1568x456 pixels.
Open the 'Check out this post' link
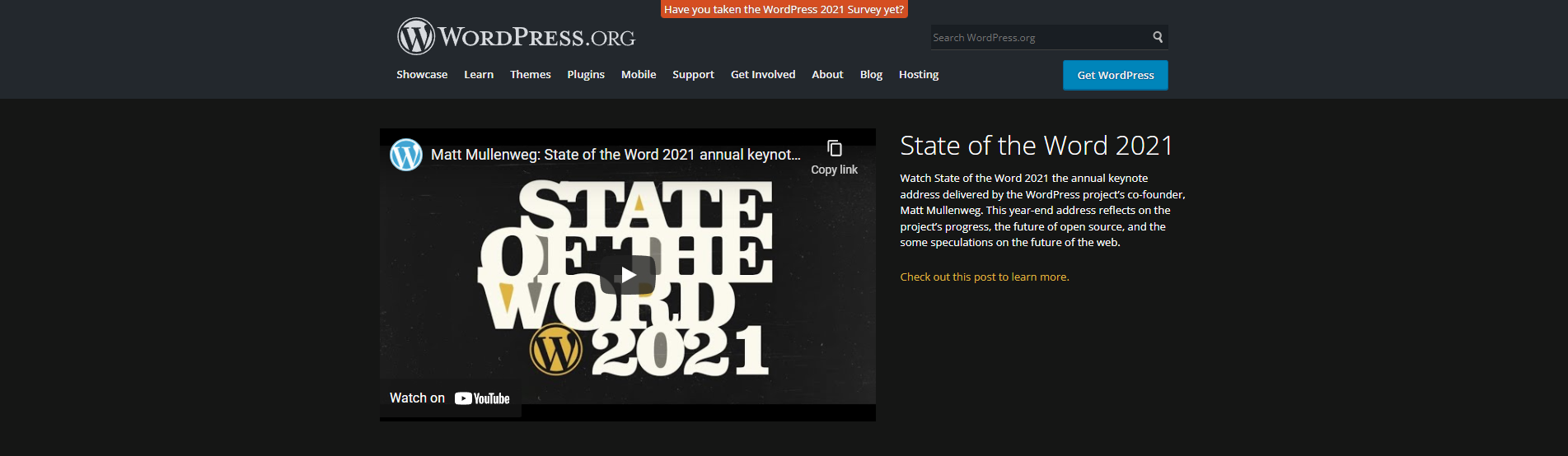985,277
